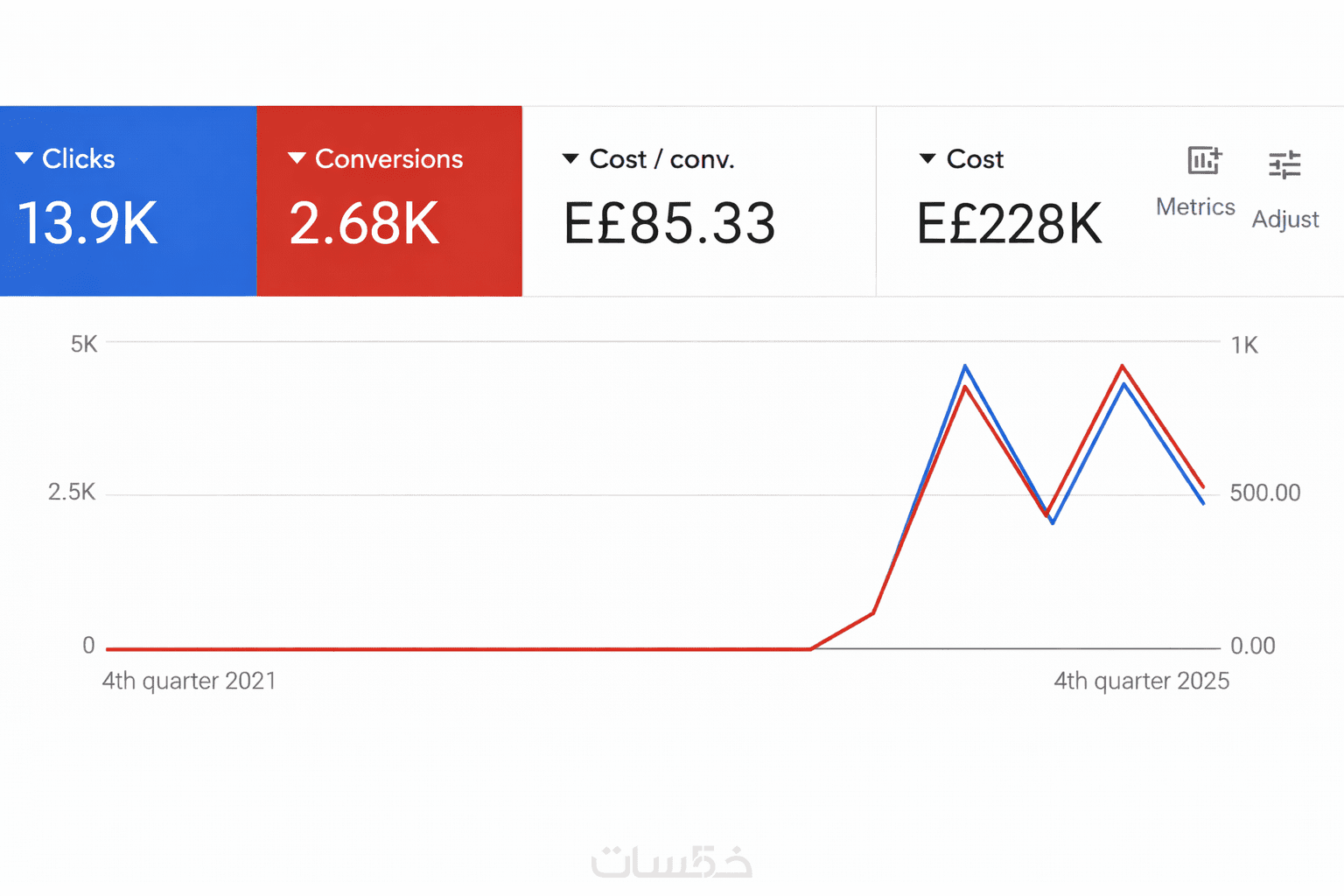Click the 0.00 right axis label
The width and height of the screenshot is (1344, 896).
coord(1252,646)
